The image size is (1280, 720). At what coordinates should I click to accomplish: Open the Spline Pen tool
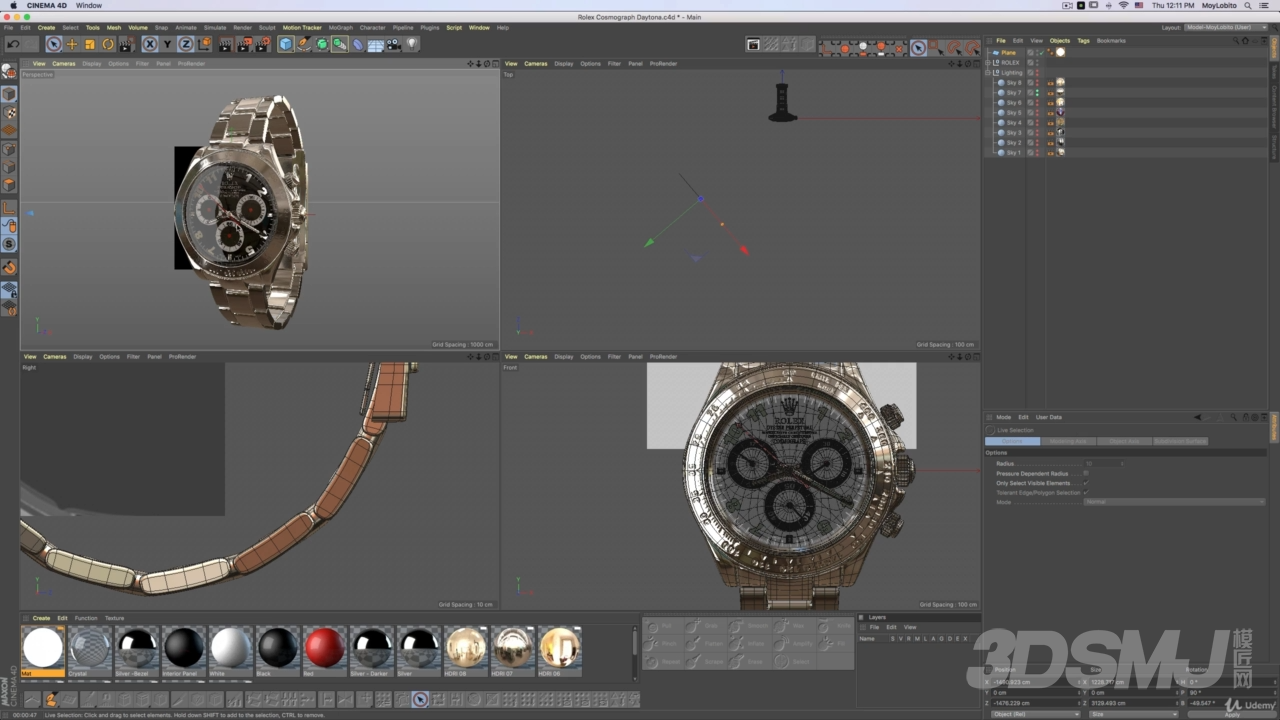304,44
